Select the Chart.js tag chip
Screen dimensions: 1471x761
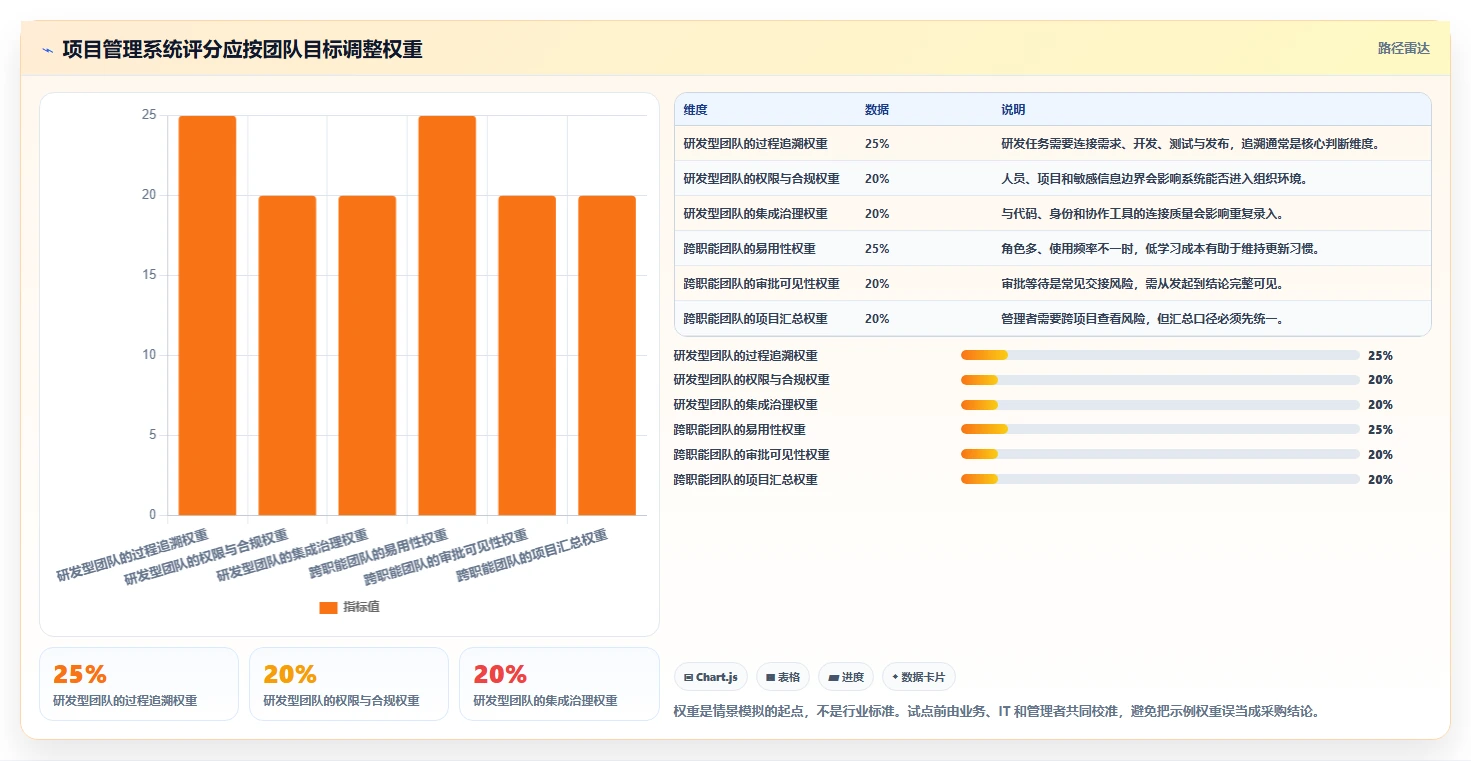(x=711, y=677)
